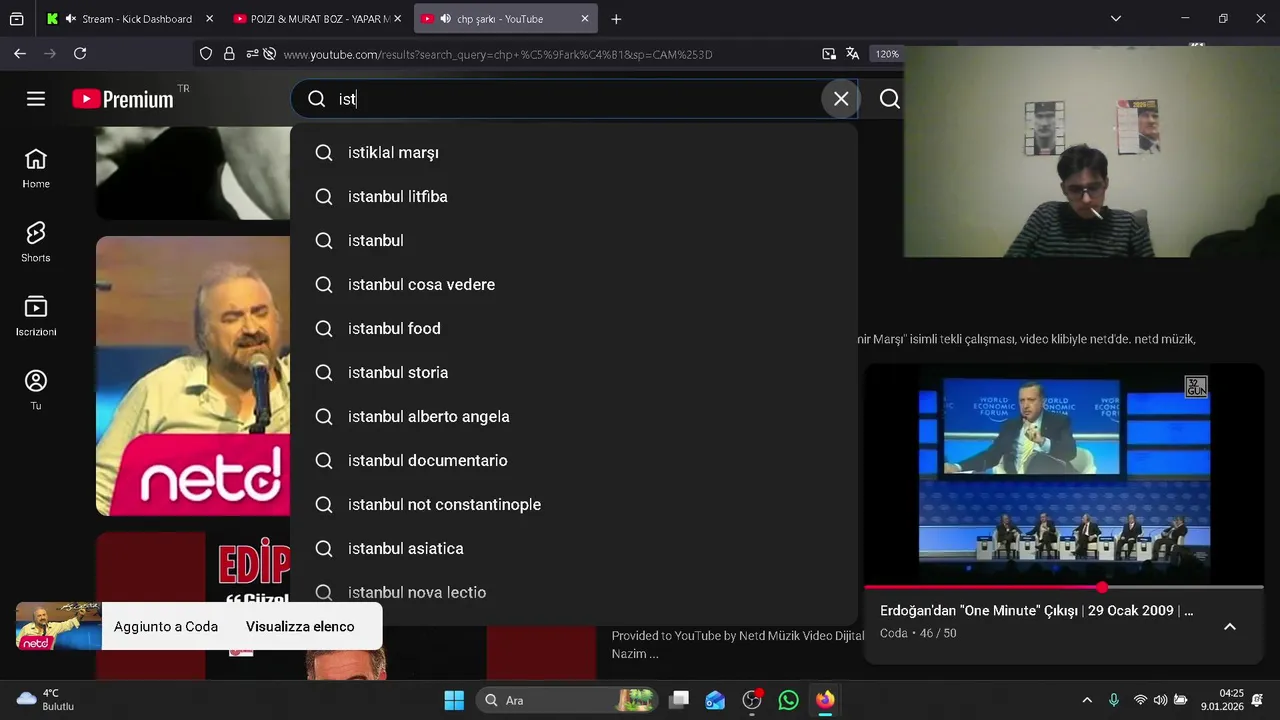Open a new browser tab with plus
1280x720 pixels.
[616, 18]
